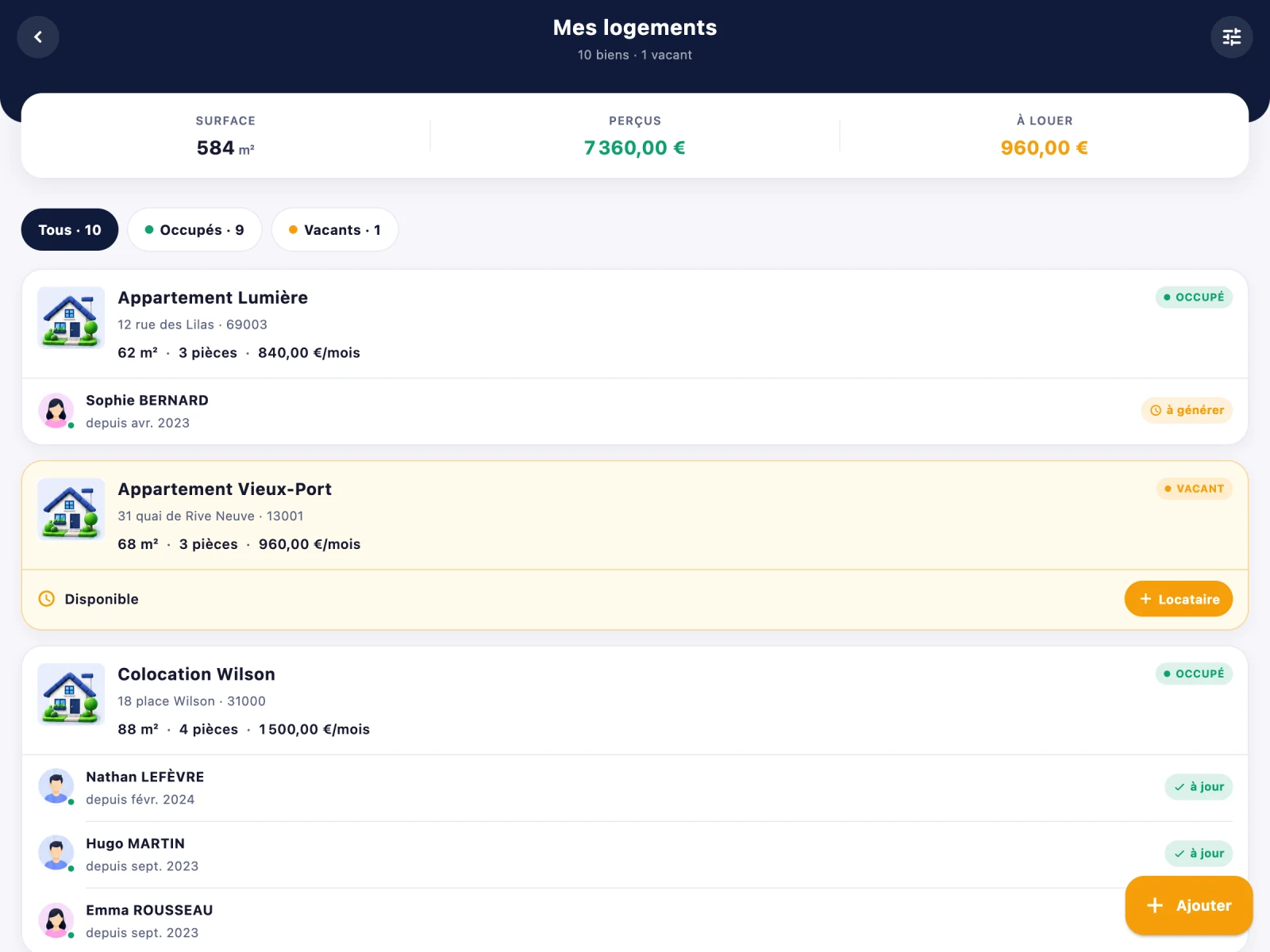Select the Tous · 10 filter tab
This screenshot has width=1270, height=952.
(70, 230)
